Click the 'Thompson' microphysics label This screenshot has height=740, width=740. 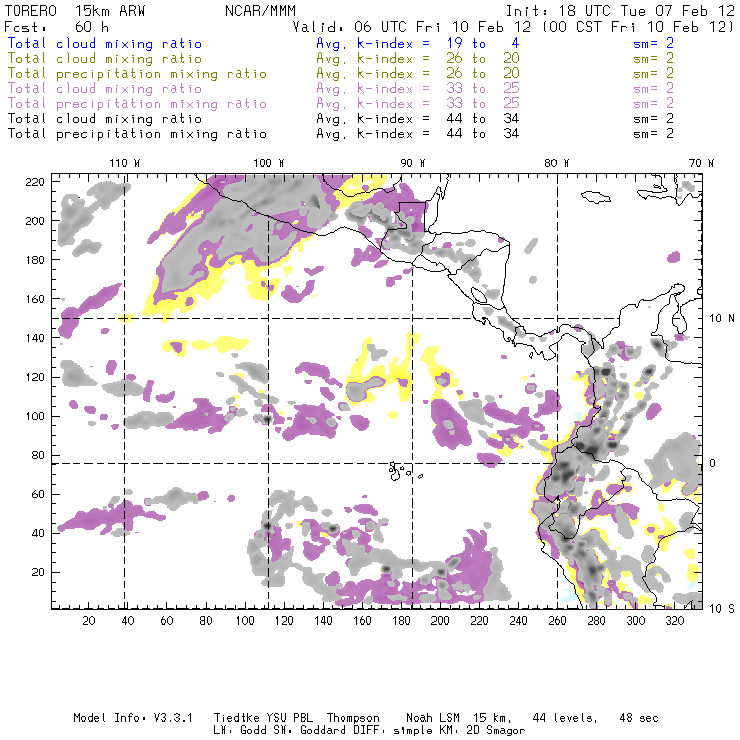point(353,718)
